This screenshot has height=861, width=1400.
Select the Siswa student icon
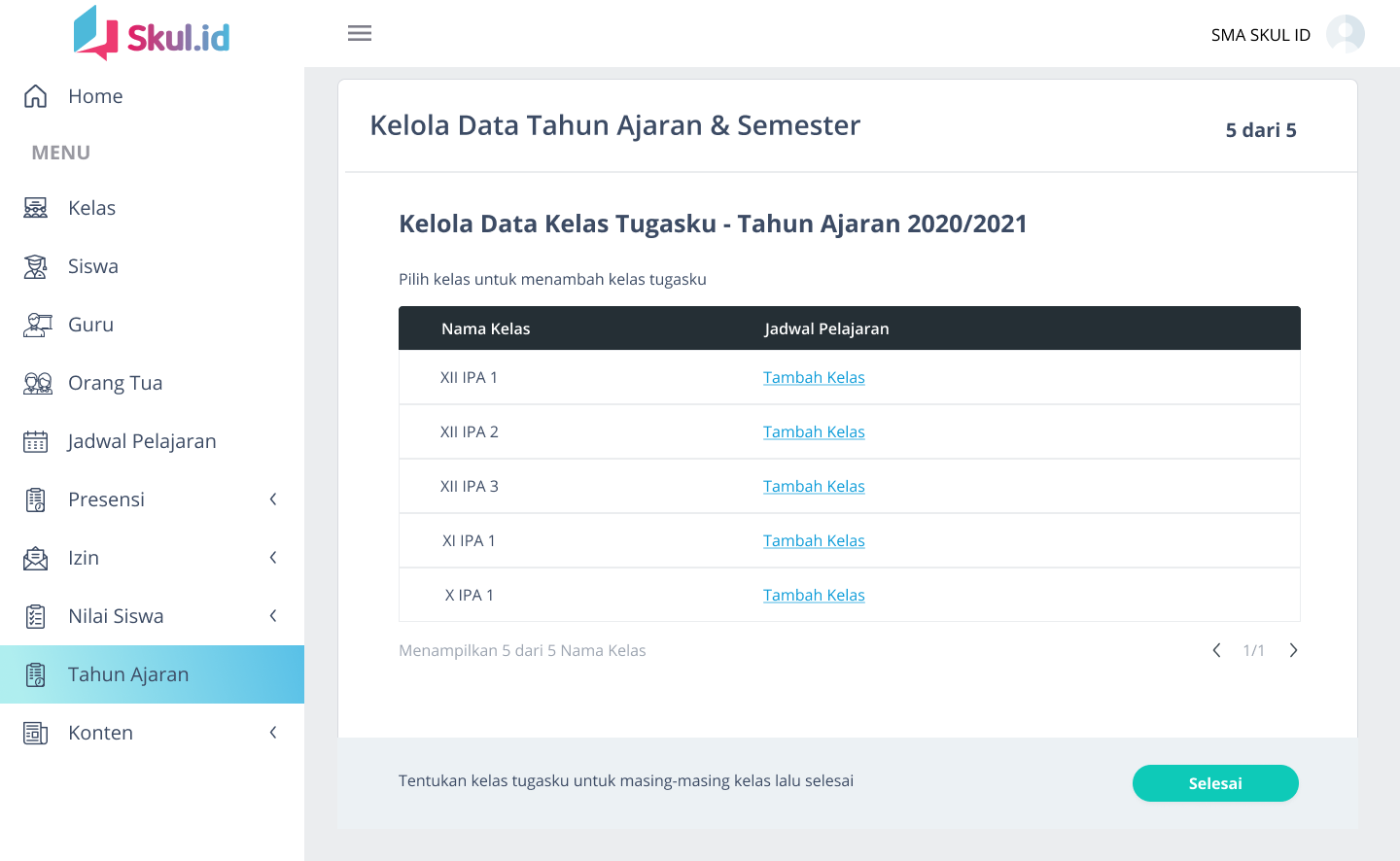[x=36, y=266]
